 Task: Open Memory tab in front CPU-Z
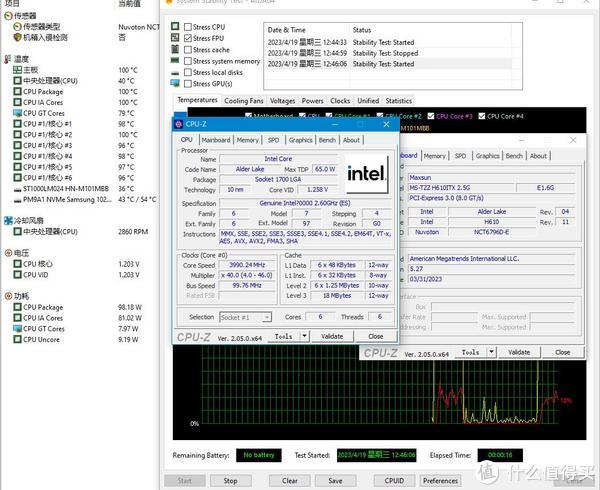coord(248,140)
